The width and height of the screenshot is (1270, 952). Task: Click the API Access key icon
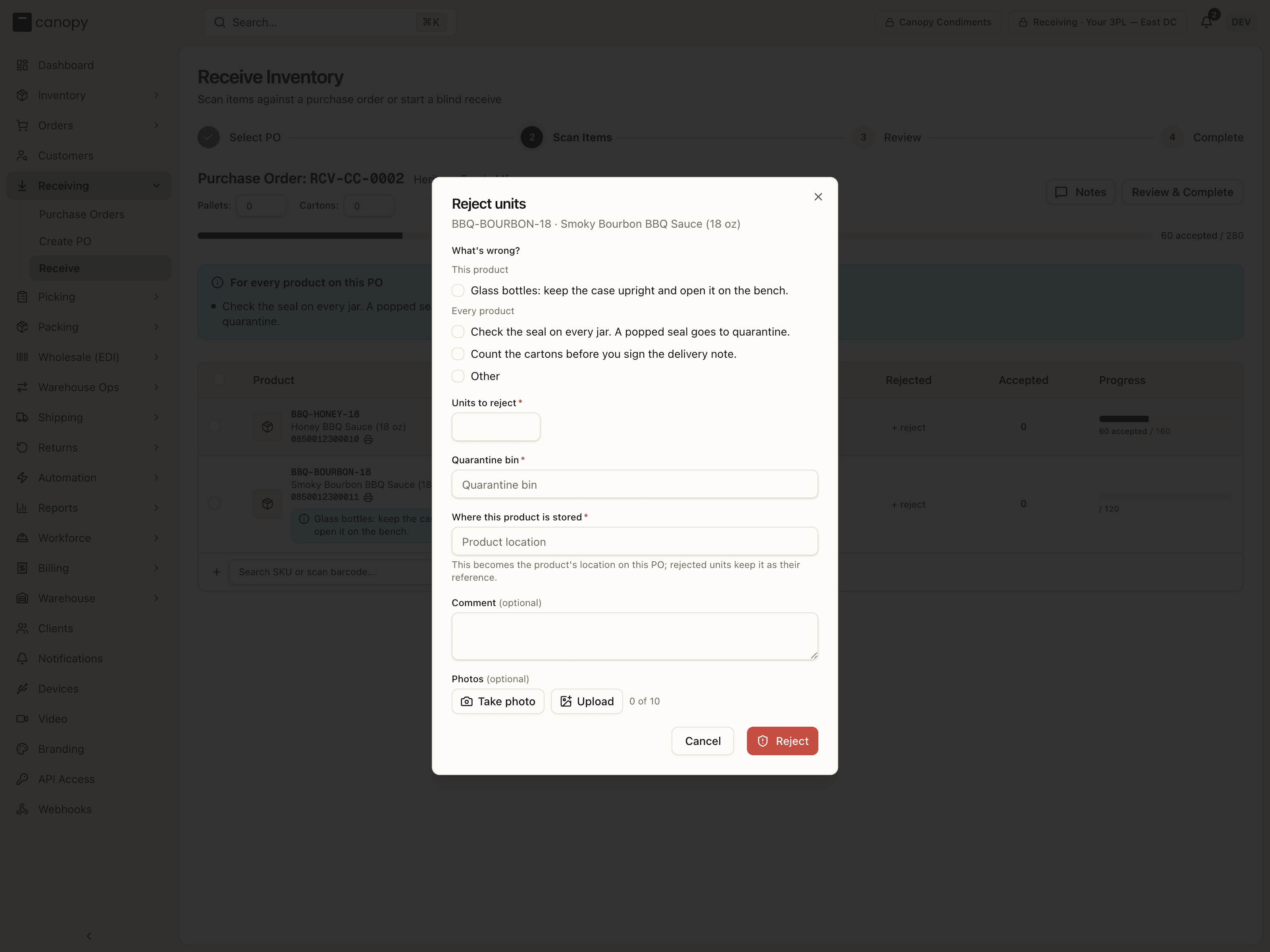pyautogui.click(x=22, y=779)
